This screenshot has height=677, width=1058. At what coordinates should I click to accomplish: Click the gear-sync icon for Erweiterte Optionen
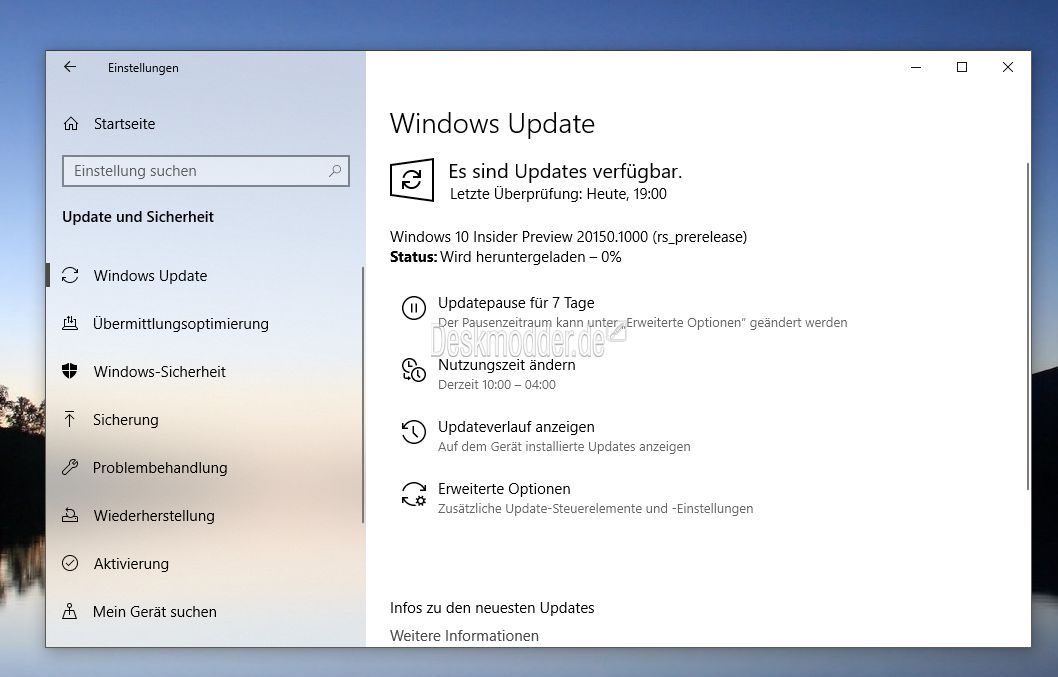[x=414, y=494]
